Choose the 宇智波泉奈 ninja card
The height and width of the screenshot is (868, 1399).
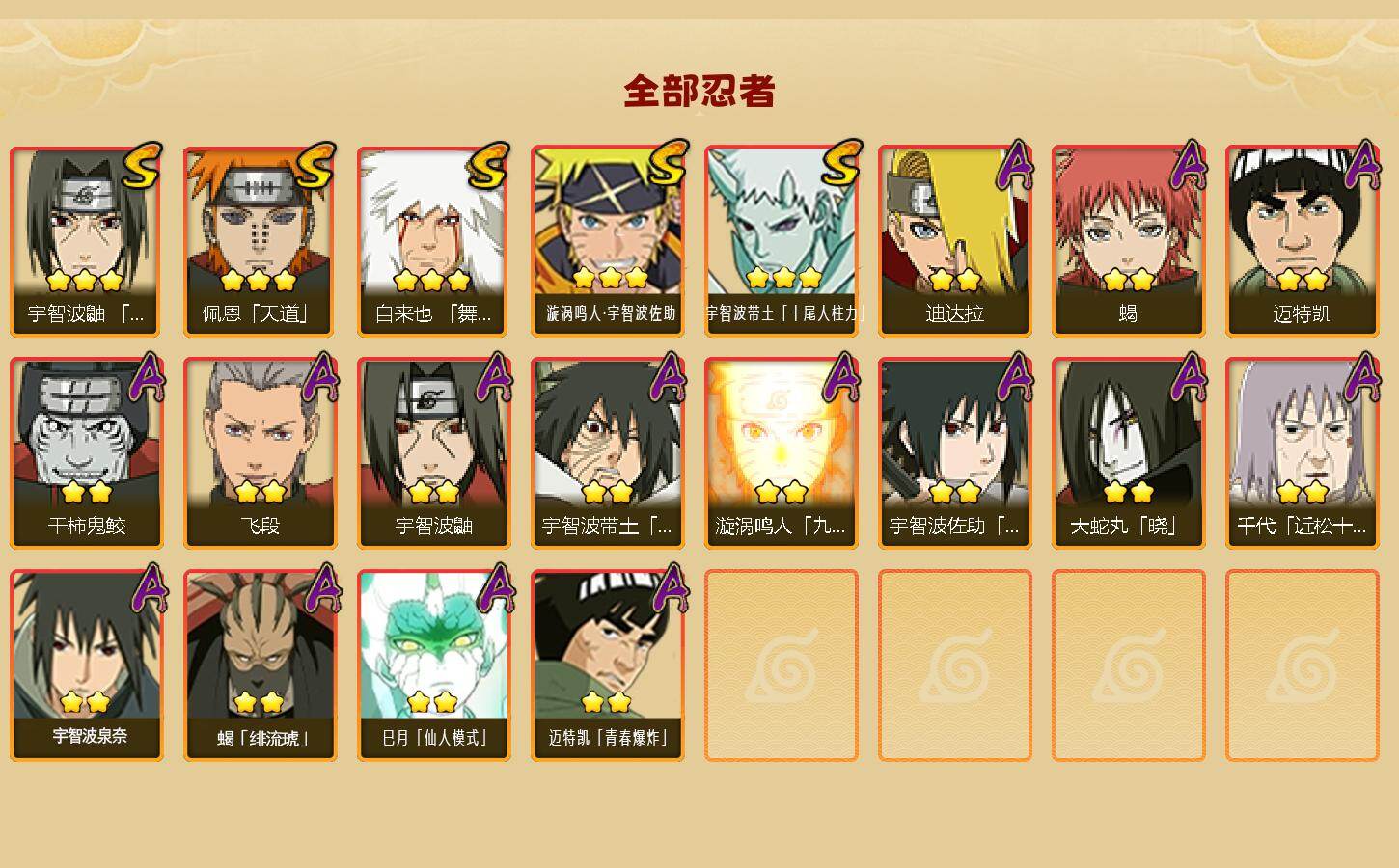point(86,665)
